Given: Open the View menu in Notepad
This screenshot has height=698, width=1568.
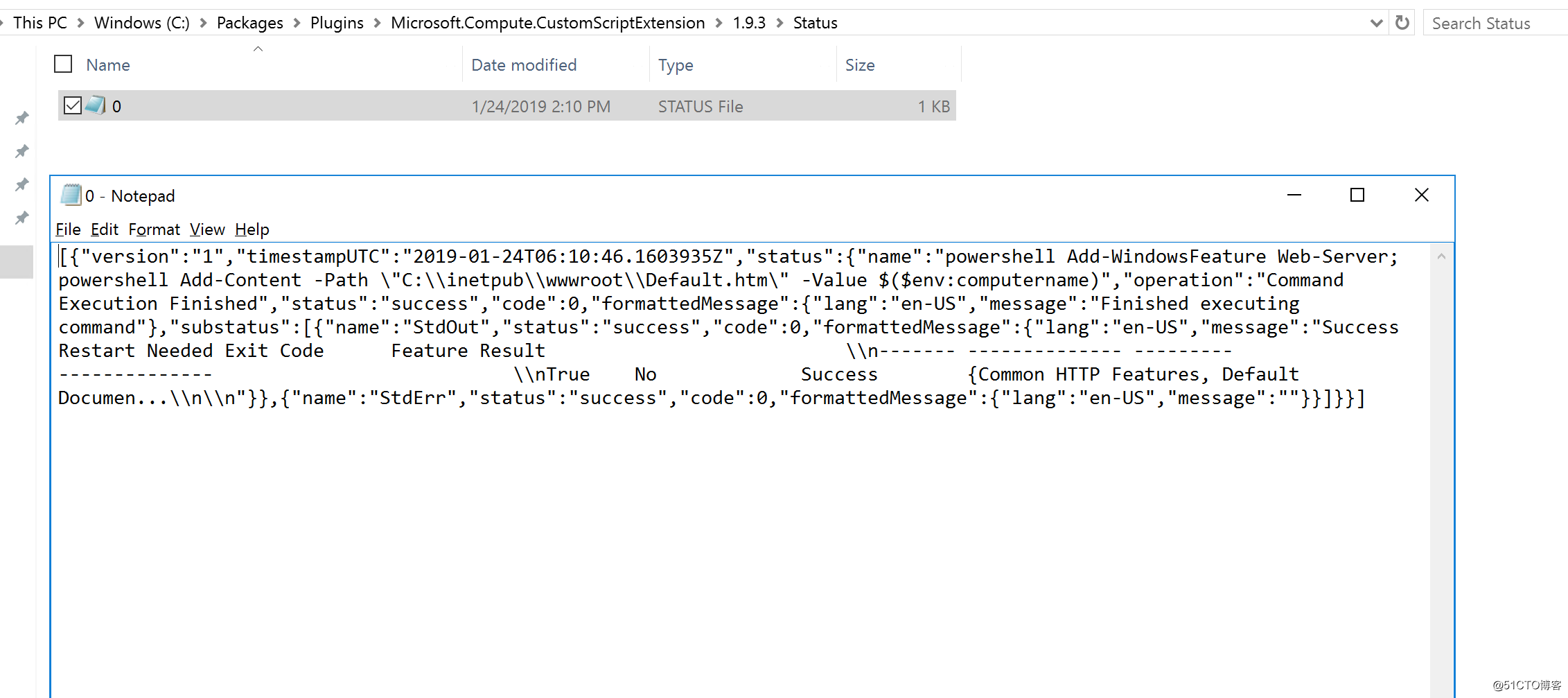Looking at the screenshot, I should coord(207,229).
